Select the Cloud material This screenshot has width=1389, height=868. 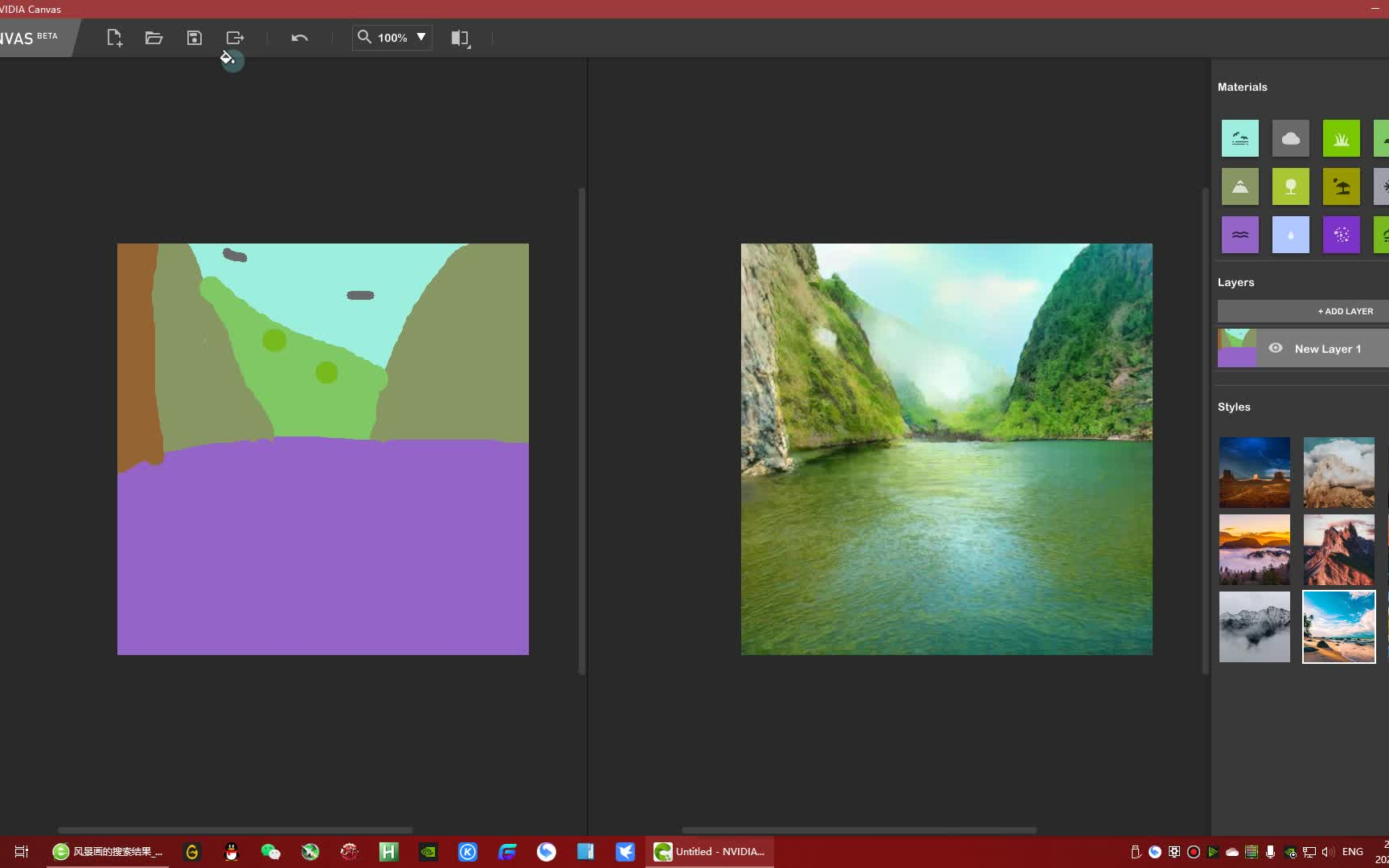tap(1290, 137)
